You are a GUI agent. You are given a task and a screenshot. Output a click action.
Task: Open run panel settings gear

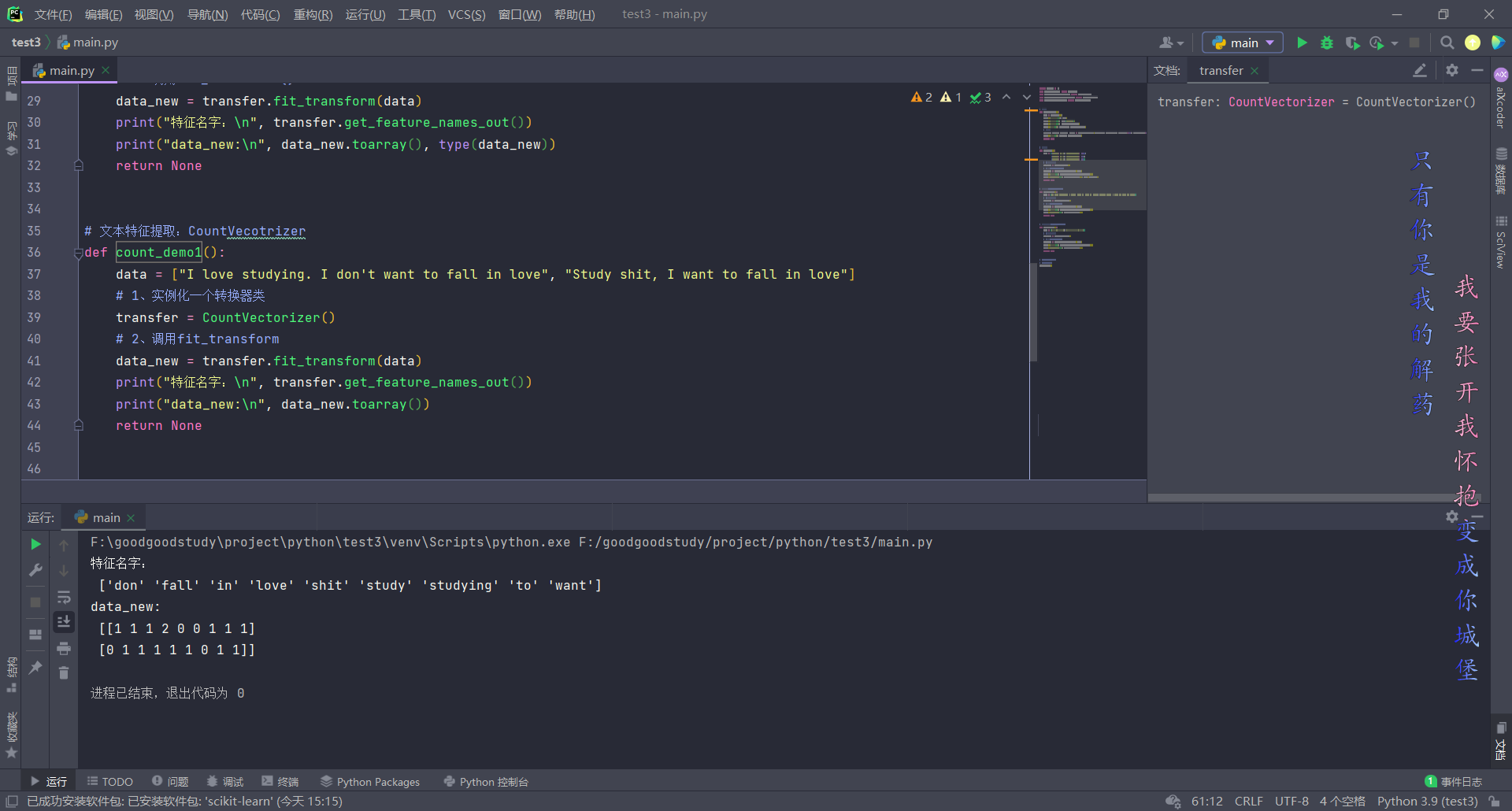[1451, 517]
